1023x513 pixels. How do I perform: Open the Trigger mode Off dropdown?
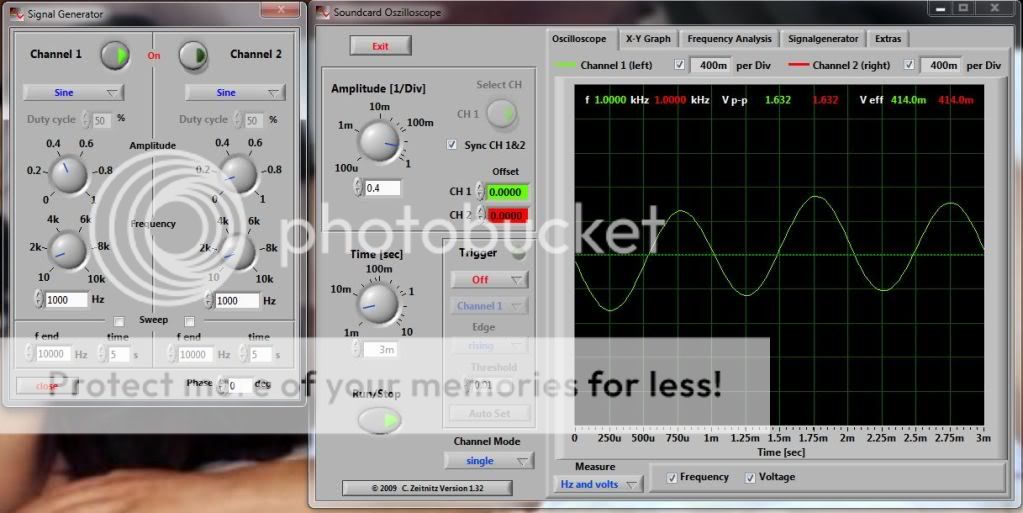tap(489, 280)
